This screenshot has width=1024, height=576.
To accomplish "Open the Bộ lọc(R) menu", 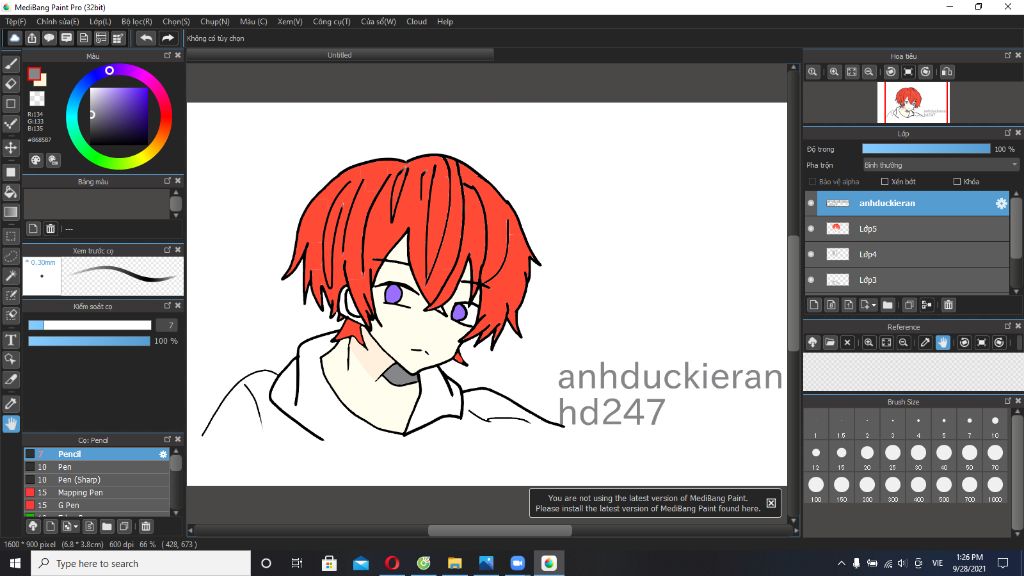I will [x=136, y=22].
